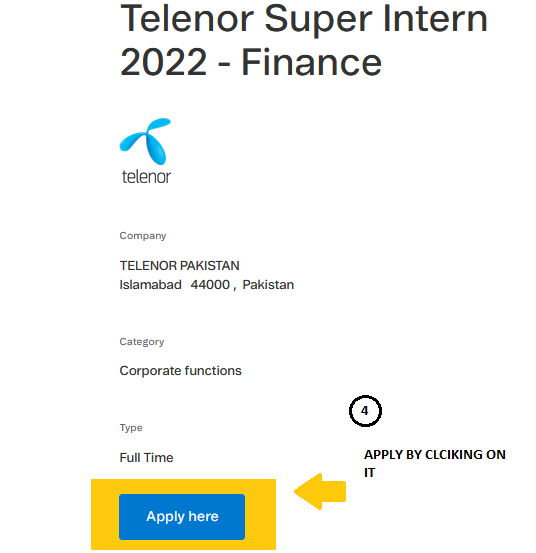Image resolution: width=536 pixels, height=553 pixels.
Task: Click the 2022 year in heading
Action: point(163,62)
